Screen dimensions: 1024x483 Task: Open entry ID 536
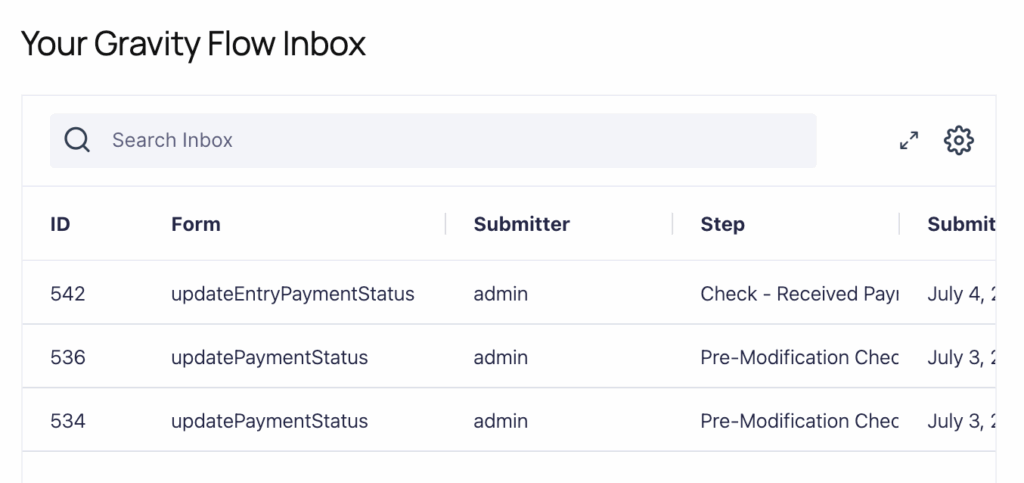tap(68, 357)
